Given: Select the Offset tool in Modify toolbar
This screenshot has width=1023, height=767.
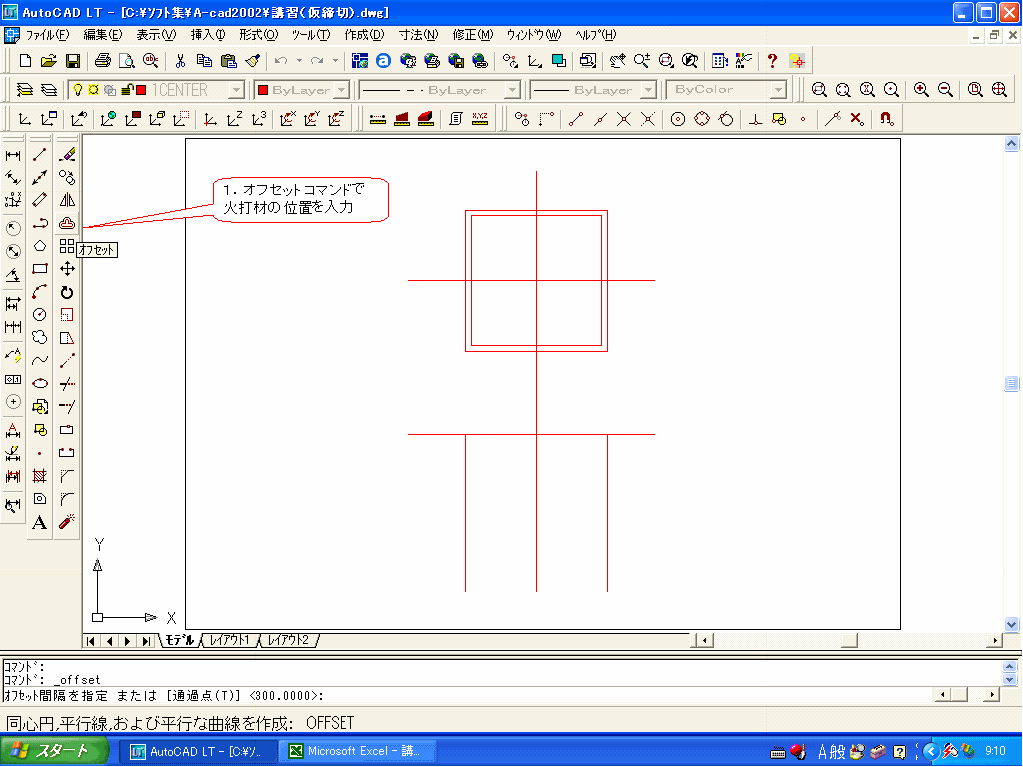Looking at the screenshot, I should (67, 223).
